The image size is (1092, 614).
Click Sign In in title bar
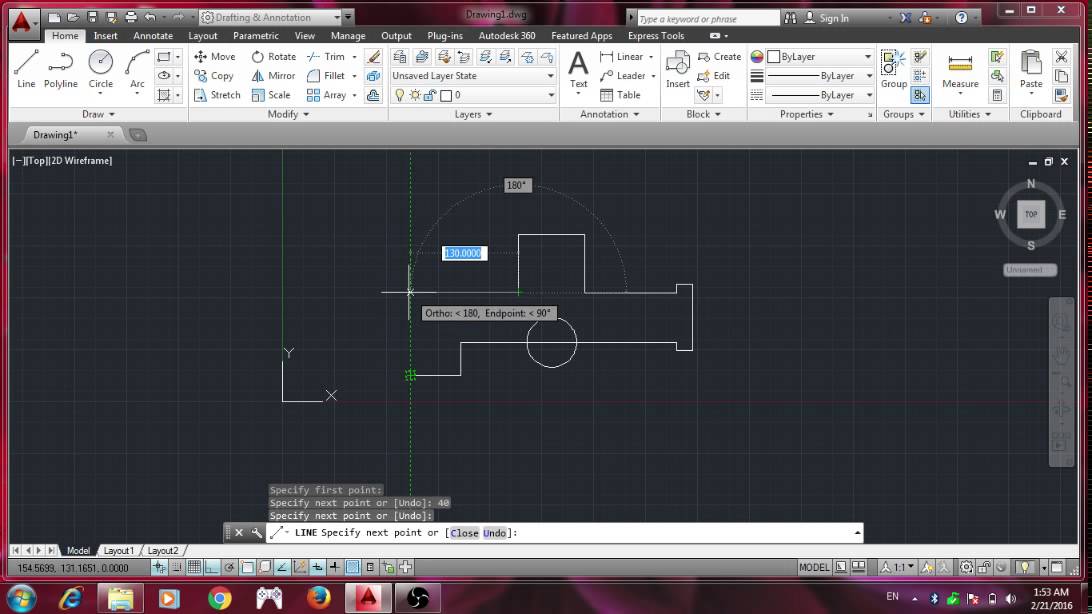coord(827,18)
